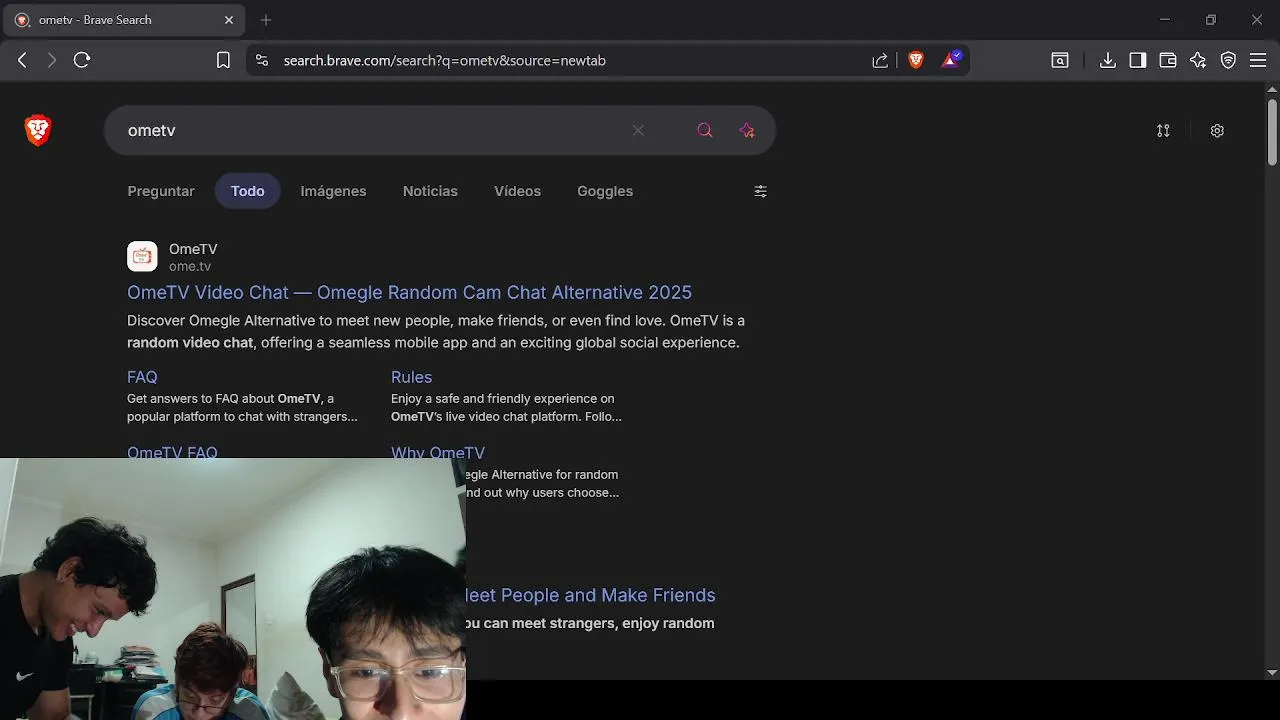Restore down the browser window

point(1210,20)
